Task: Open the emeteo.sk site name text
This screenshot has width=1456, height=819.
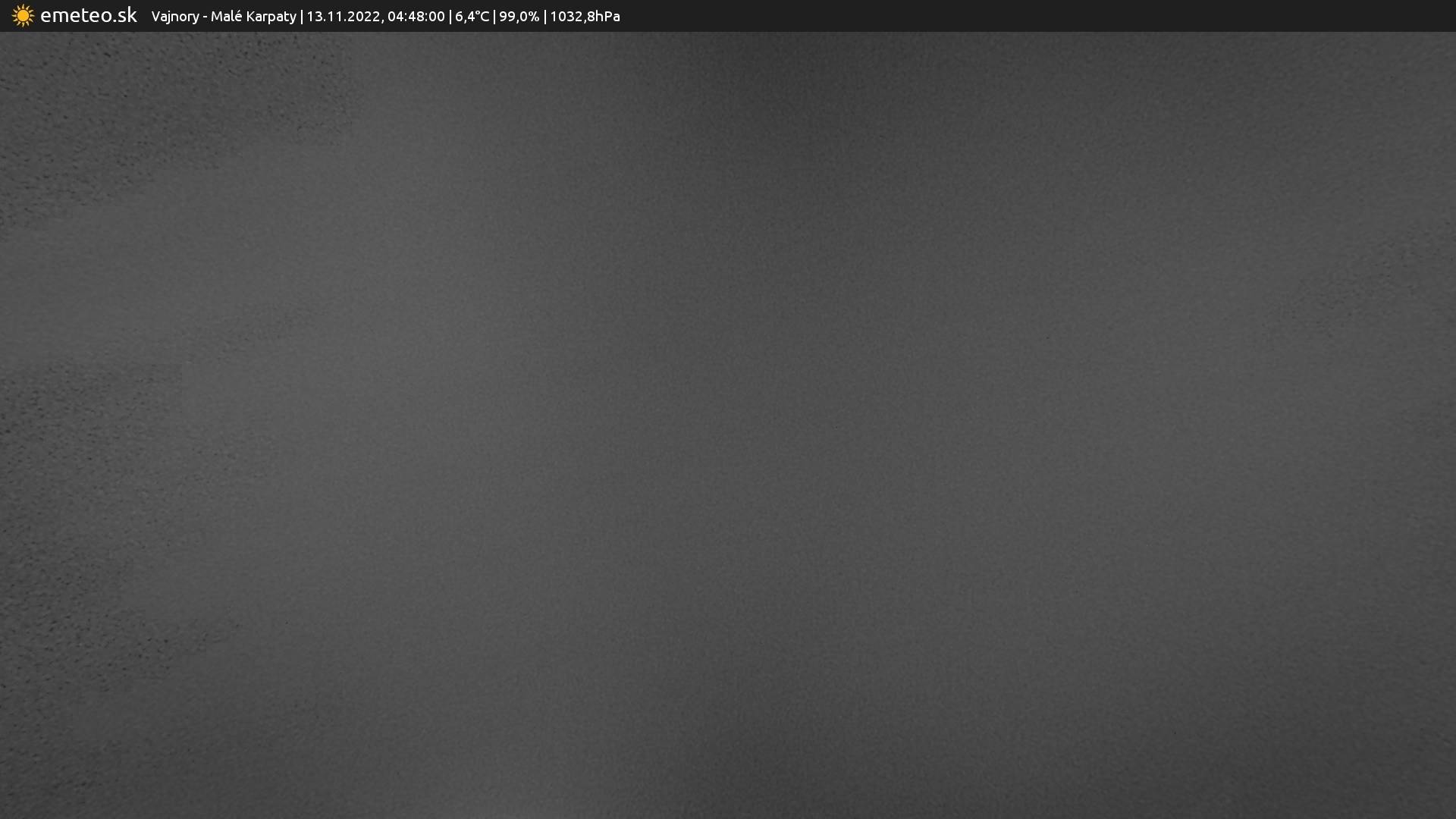Action: 89,16
